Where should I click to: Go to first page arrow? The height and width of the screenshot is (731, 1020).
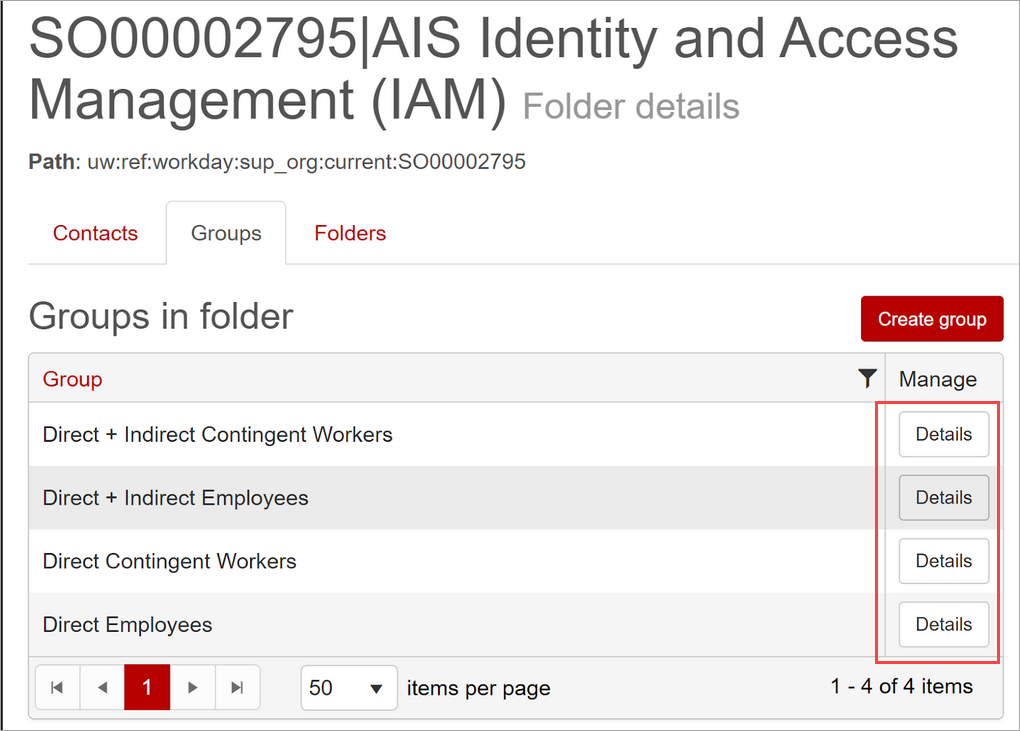point(57,687)
